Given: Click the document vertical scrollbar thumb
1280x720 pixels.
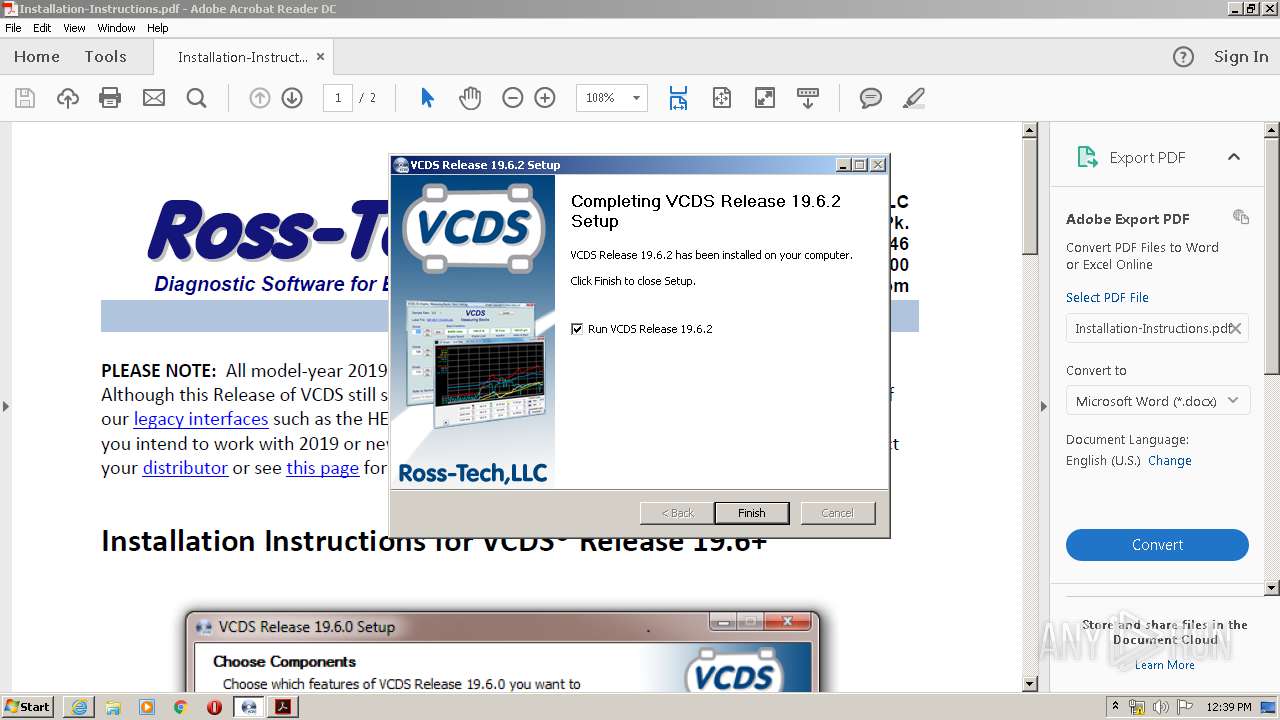Looking at the screenshot, I should (x=1030, y=197).
